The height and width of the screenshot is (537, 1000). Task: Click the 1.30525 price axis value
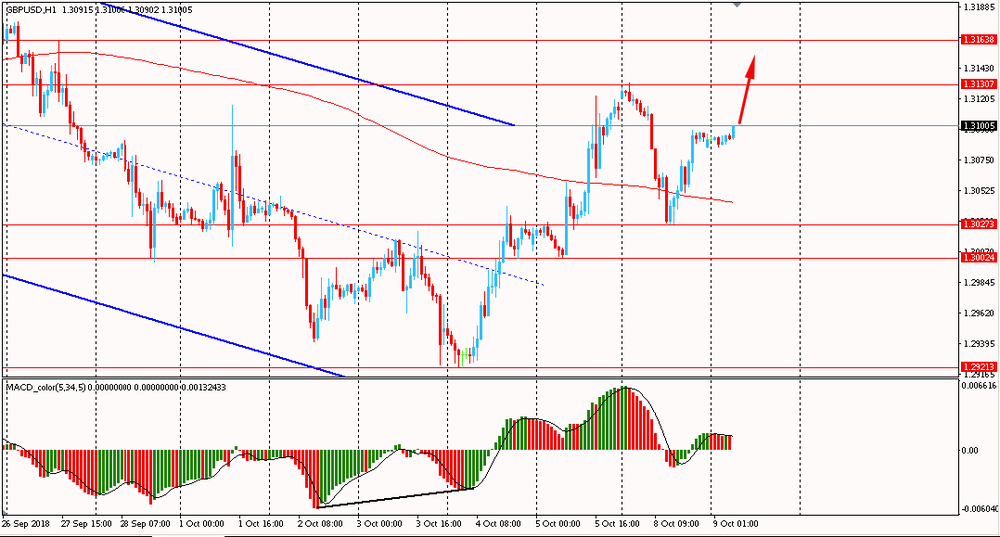pos(980,191)
